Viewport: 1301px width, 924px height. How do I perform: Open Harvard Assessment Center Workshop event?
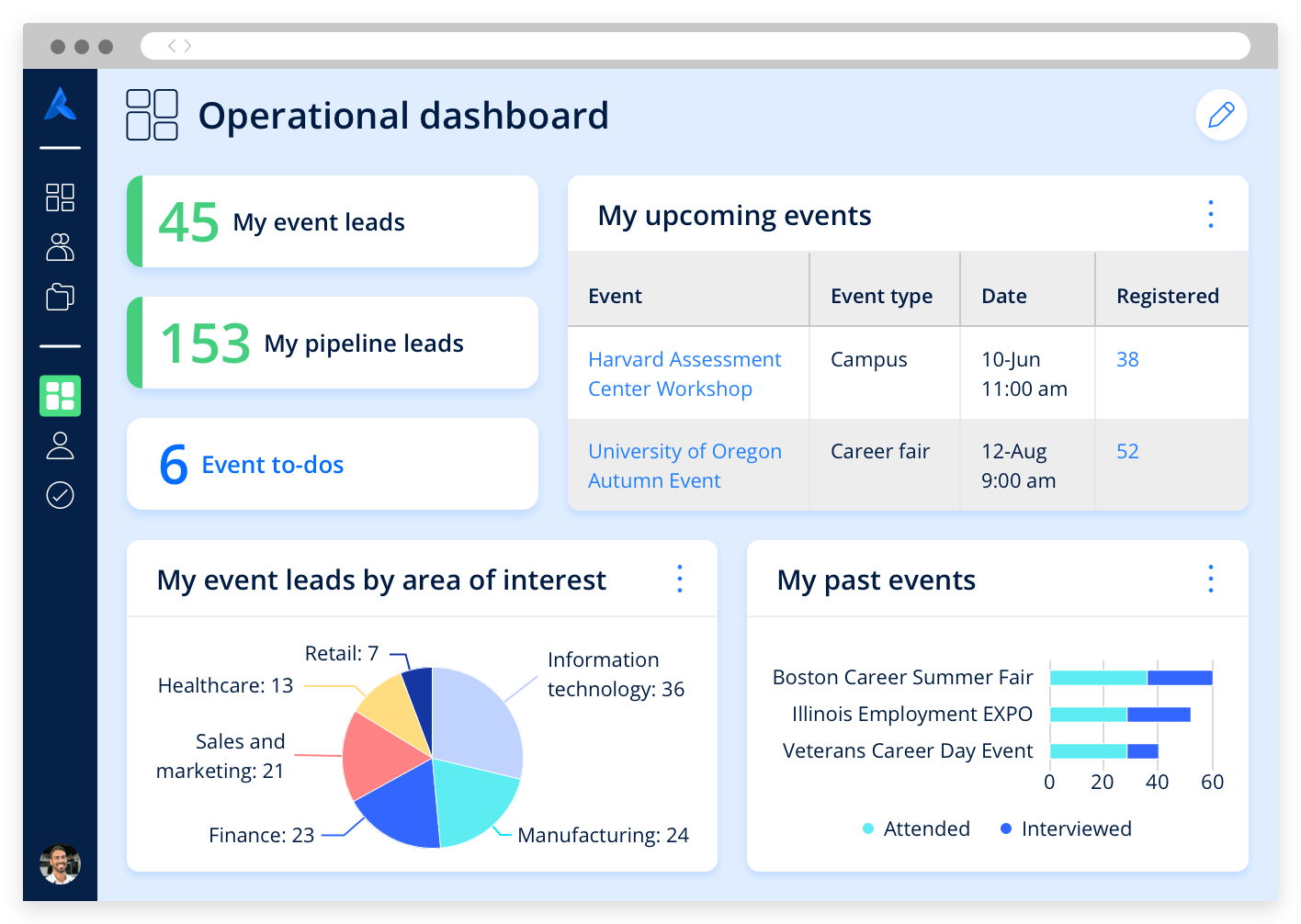pos(684,374)
